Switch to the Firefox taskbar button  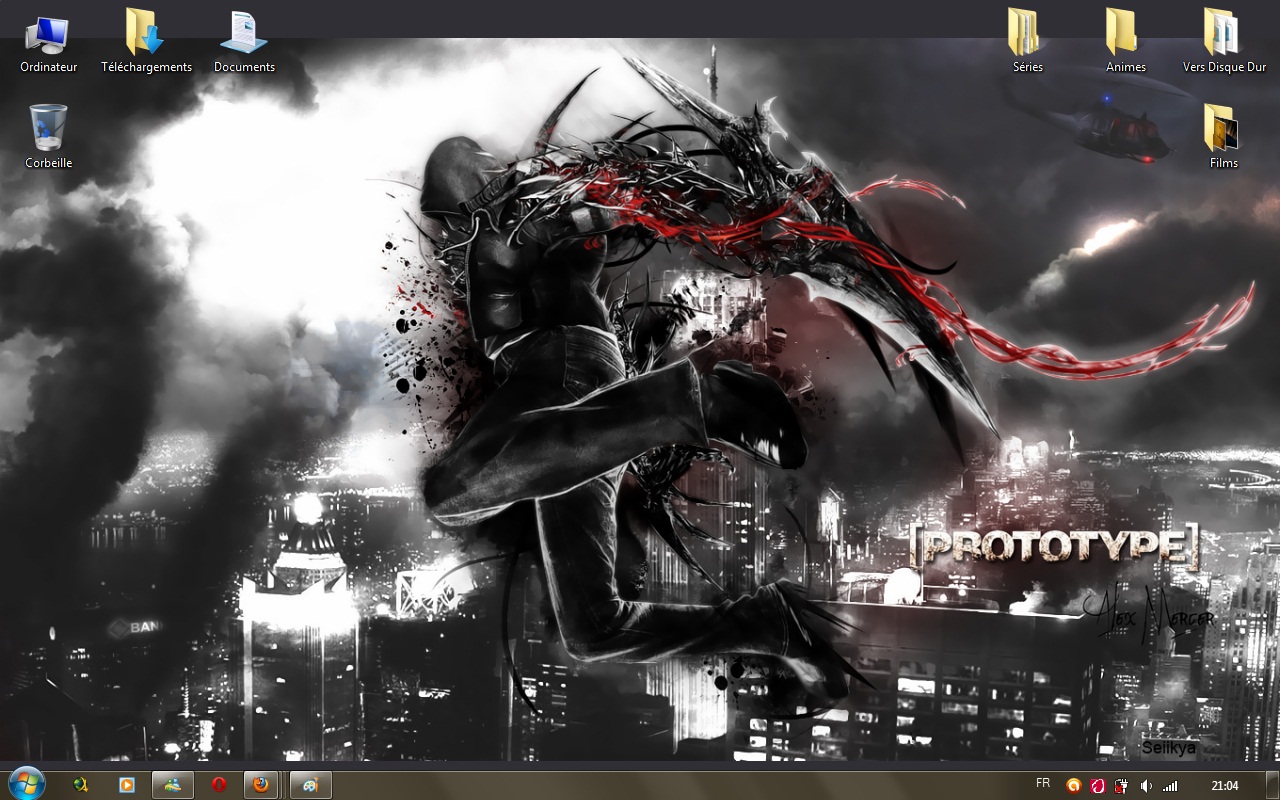(x=261, y=785)
